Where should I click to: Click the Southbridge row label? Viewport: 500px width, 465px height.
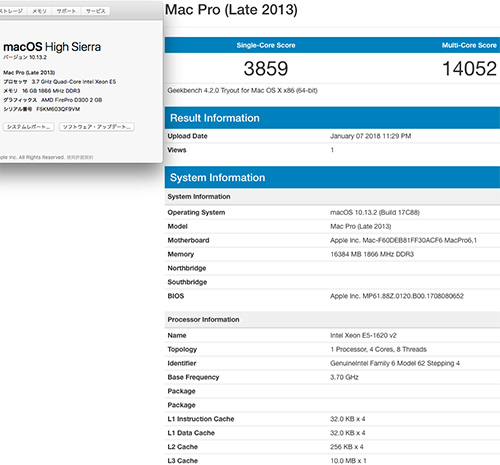[187, 282]
